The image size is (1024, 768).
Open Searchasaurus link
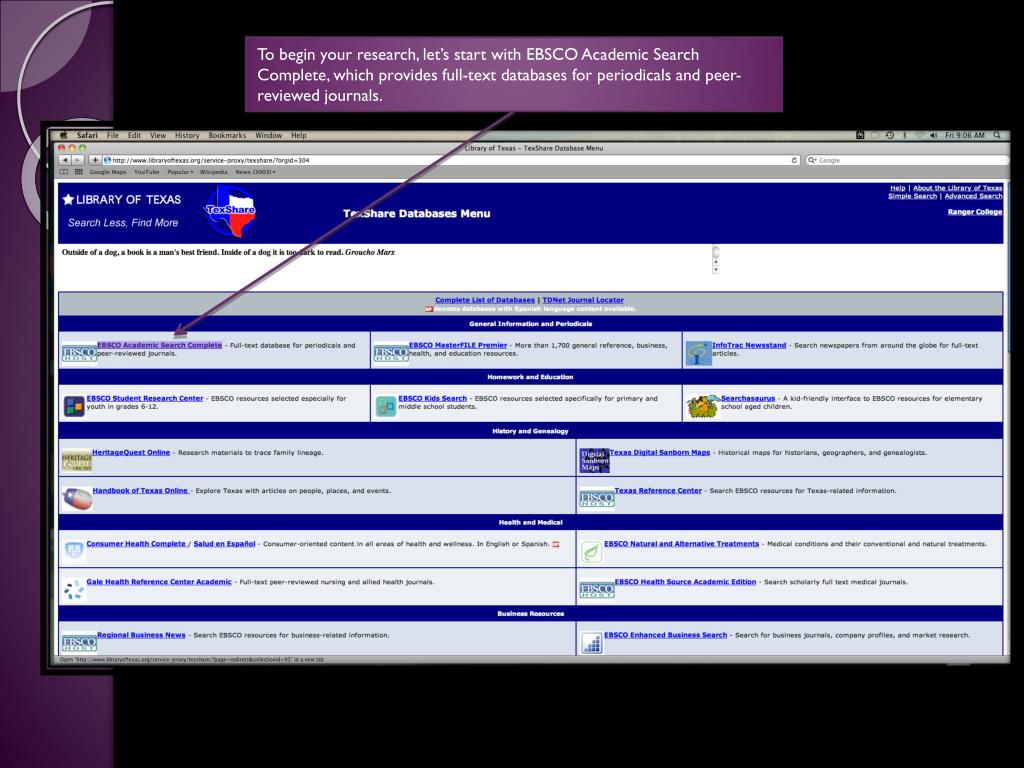point(748,398)
